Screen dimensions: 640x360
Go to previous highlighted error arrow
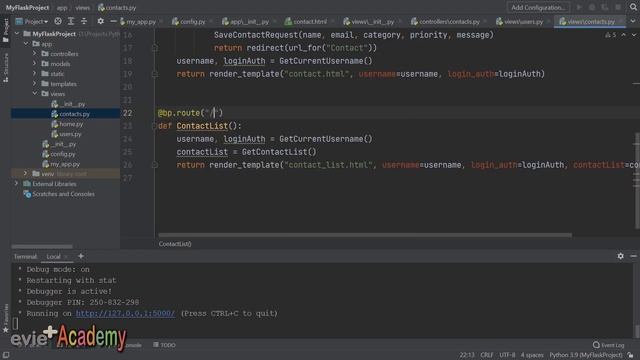point(623,35)
